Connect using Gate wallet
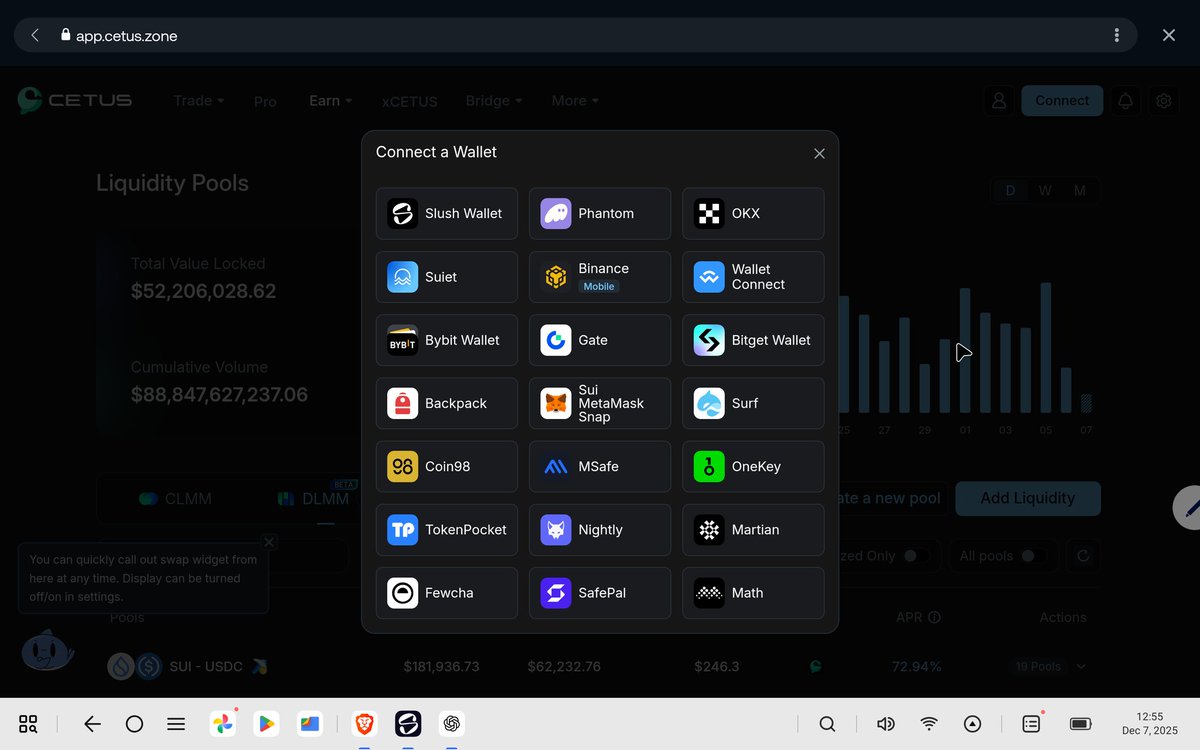Image resolution: width=1200 pixels, height=750 pixels. click(x=600, y=340)
